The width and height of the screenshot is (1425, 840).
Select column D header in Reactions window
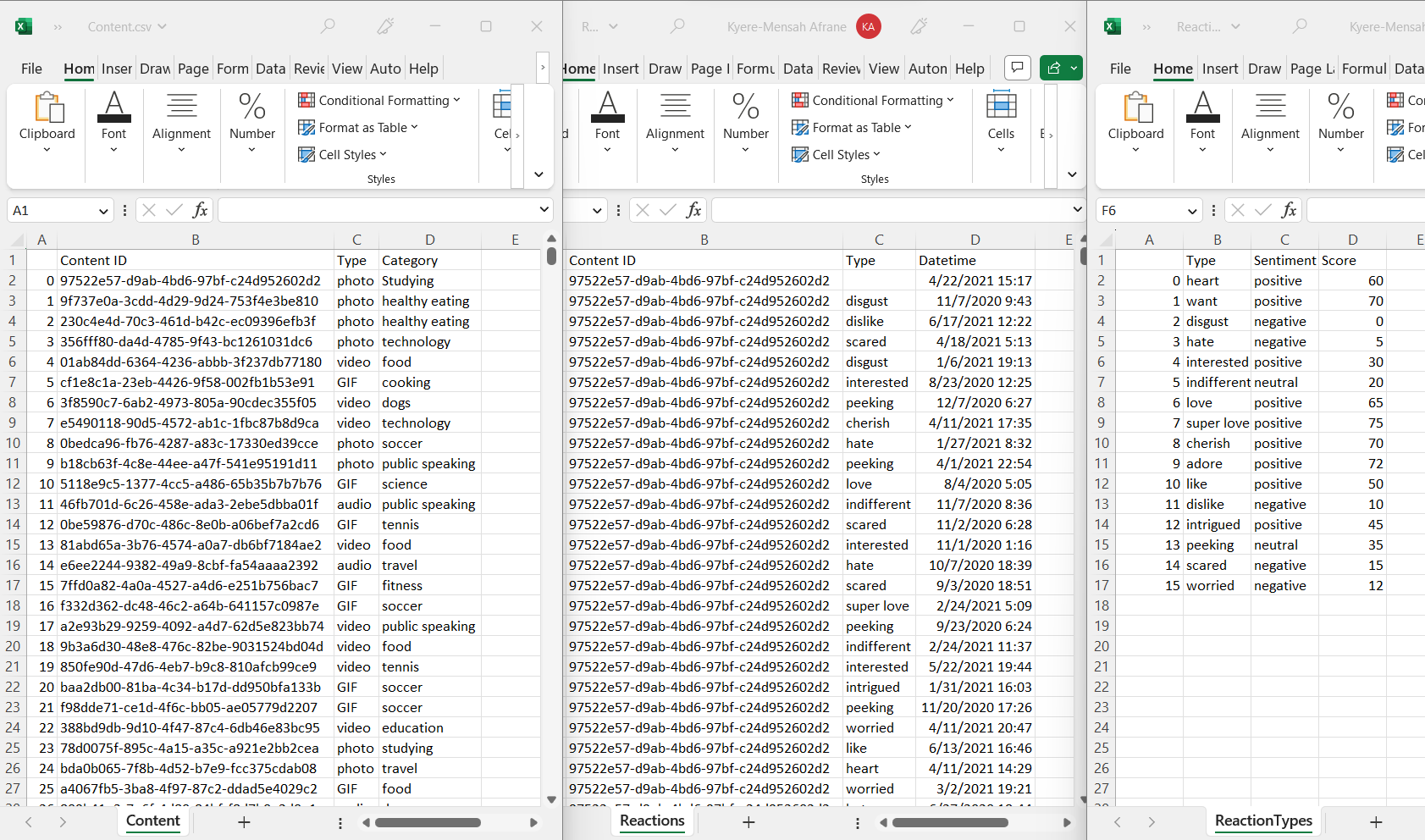click(975, 240)
